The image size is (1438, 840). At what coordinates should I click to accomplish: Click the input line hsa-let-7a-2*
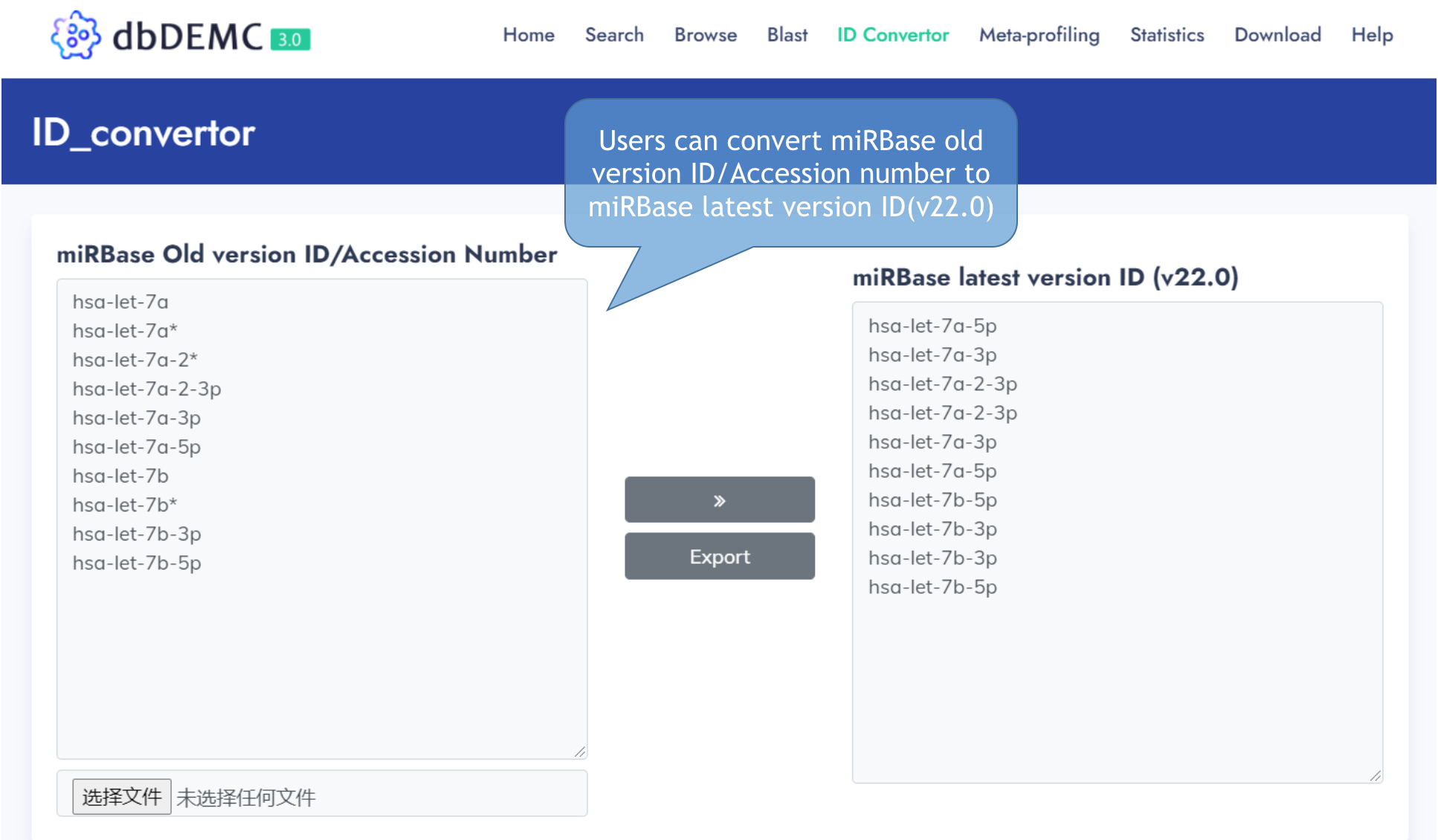(135, 360)
